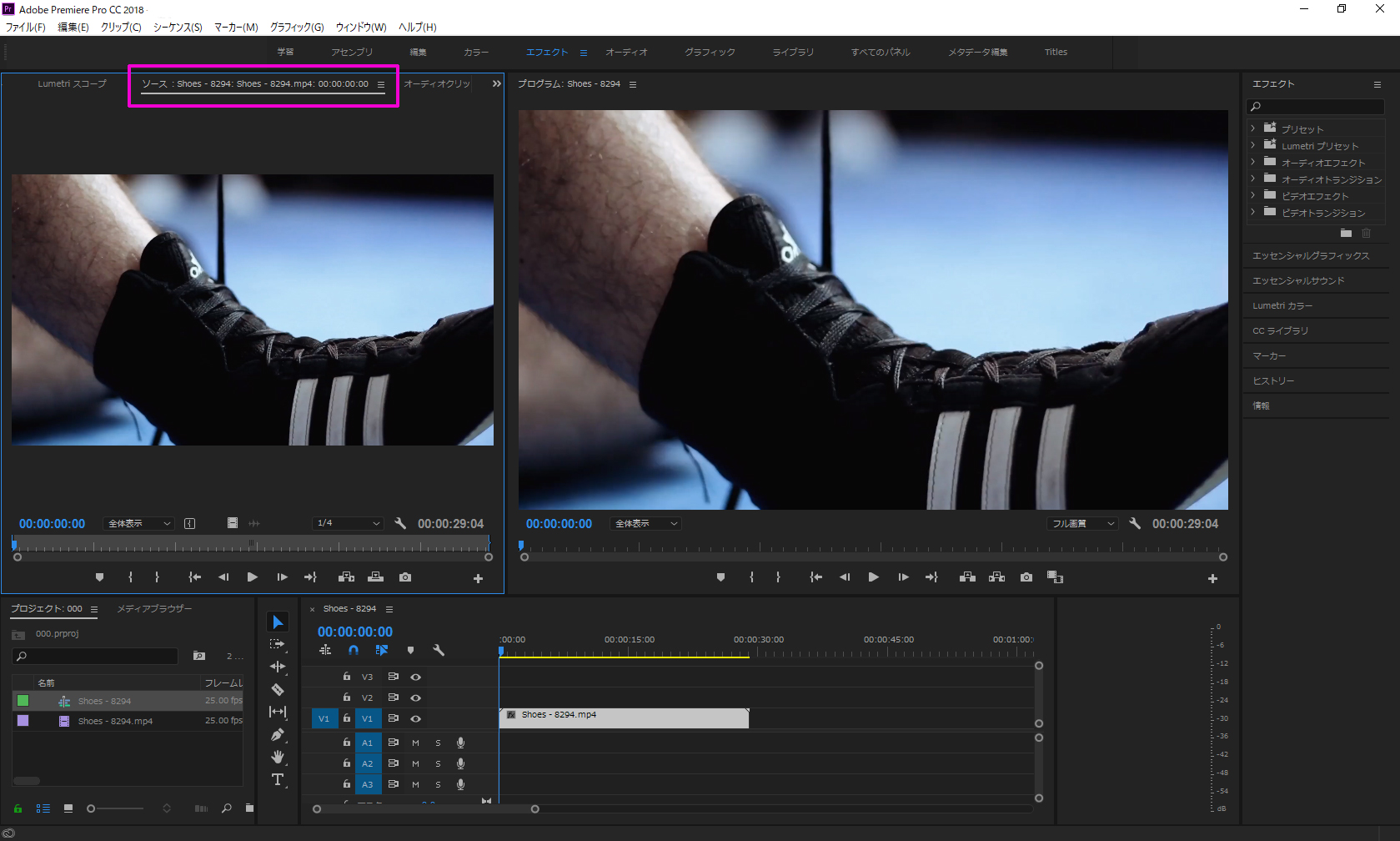Viewport: 1400px width, 841px height.
Task: Expand ビデオトランジション folder
Action: tap(1252, 212)
